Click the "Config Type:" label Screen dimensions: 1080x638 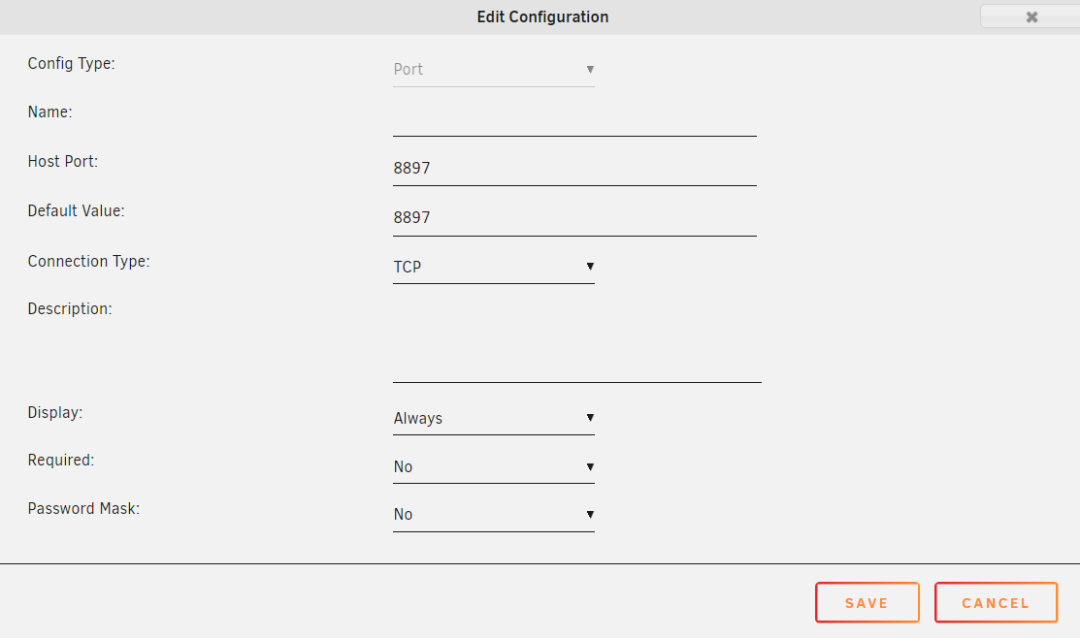[72, 64]
